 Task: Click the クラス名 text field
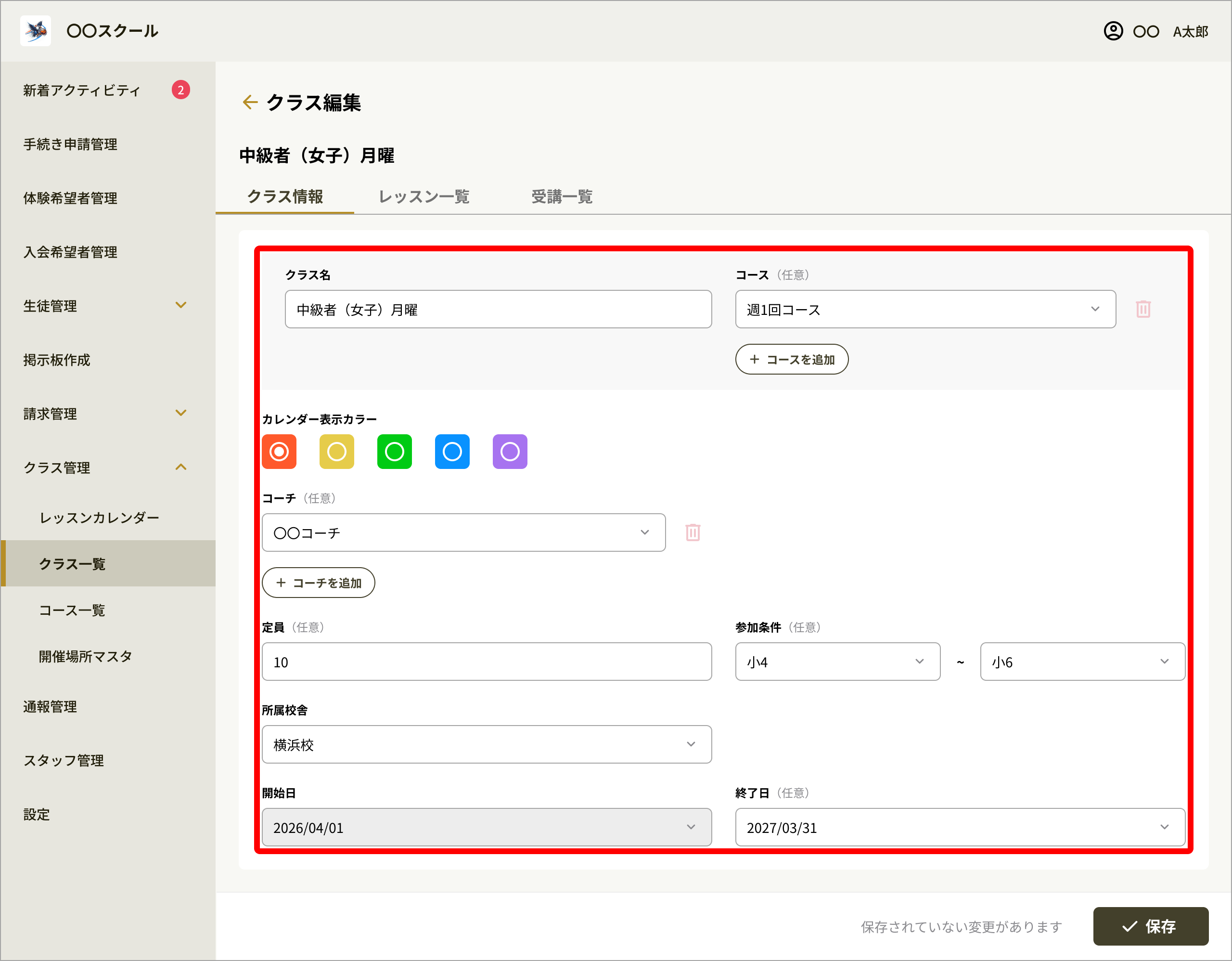point(498,309)
